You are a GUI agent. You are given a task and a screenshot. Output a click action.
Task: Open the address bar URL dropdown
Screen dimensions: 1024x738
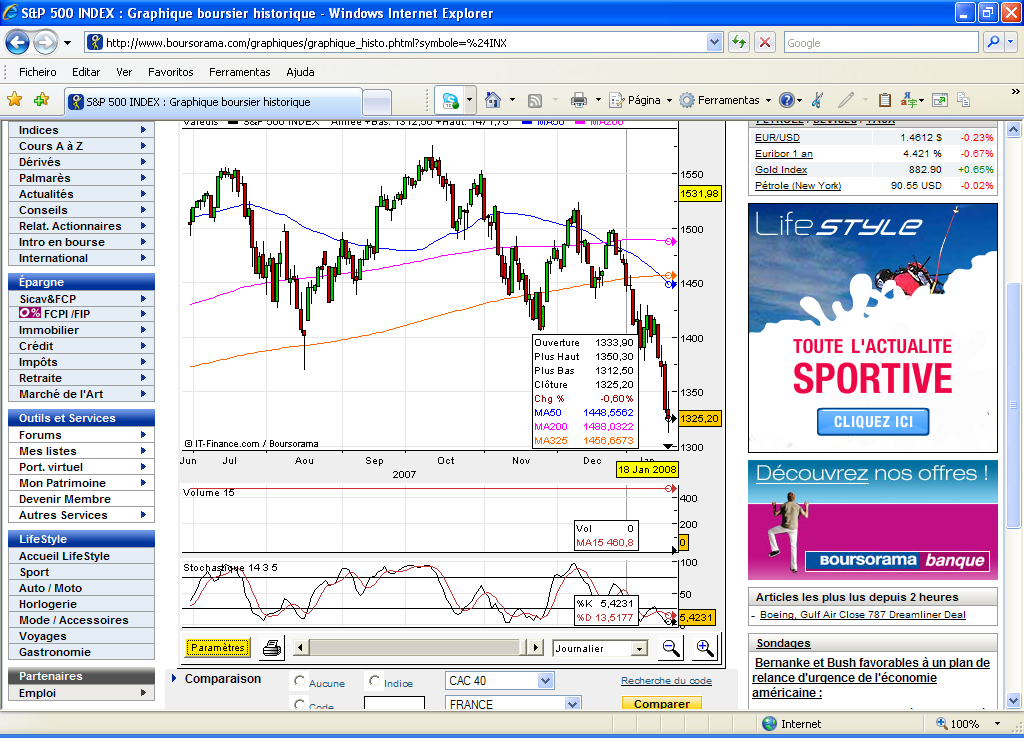coord(714,42)
